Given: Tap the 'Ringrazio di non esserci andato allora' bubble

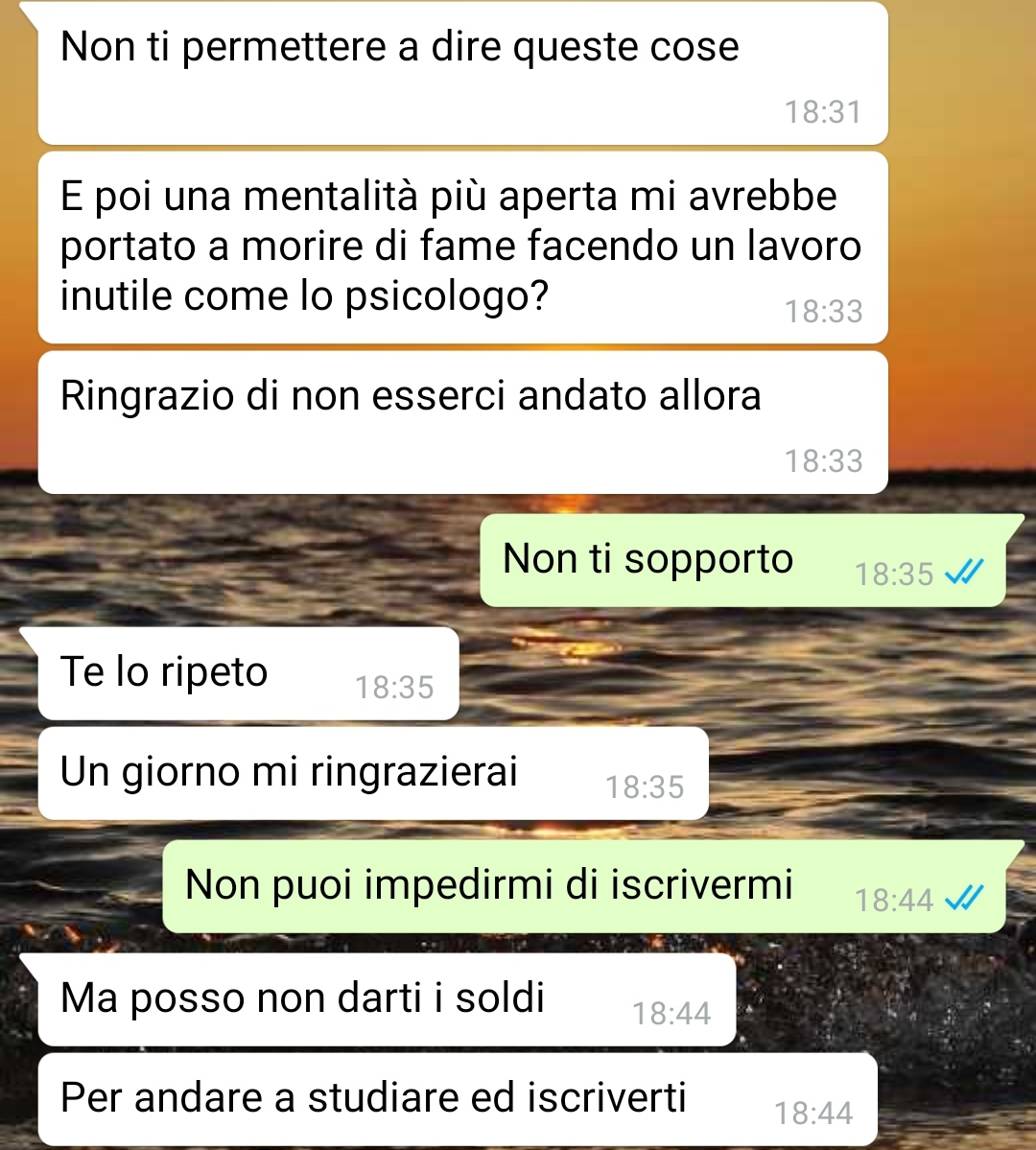Looking at the screenshot, I should 463,422.
